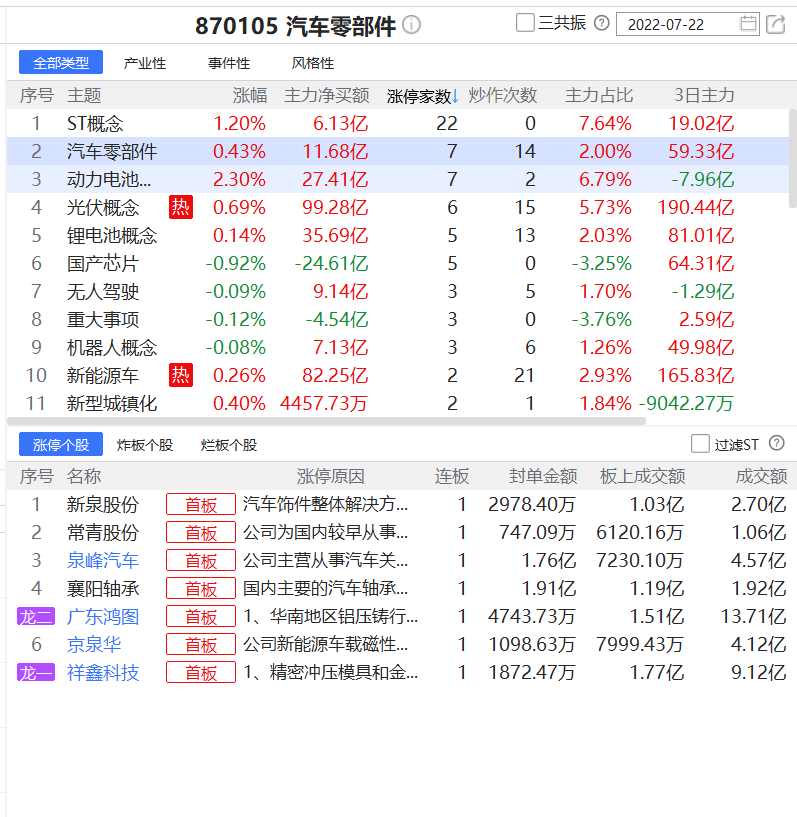Click 首板 tag for 襄阳轴承
This screenshot has height=817, width=797.
pos(201,589)
